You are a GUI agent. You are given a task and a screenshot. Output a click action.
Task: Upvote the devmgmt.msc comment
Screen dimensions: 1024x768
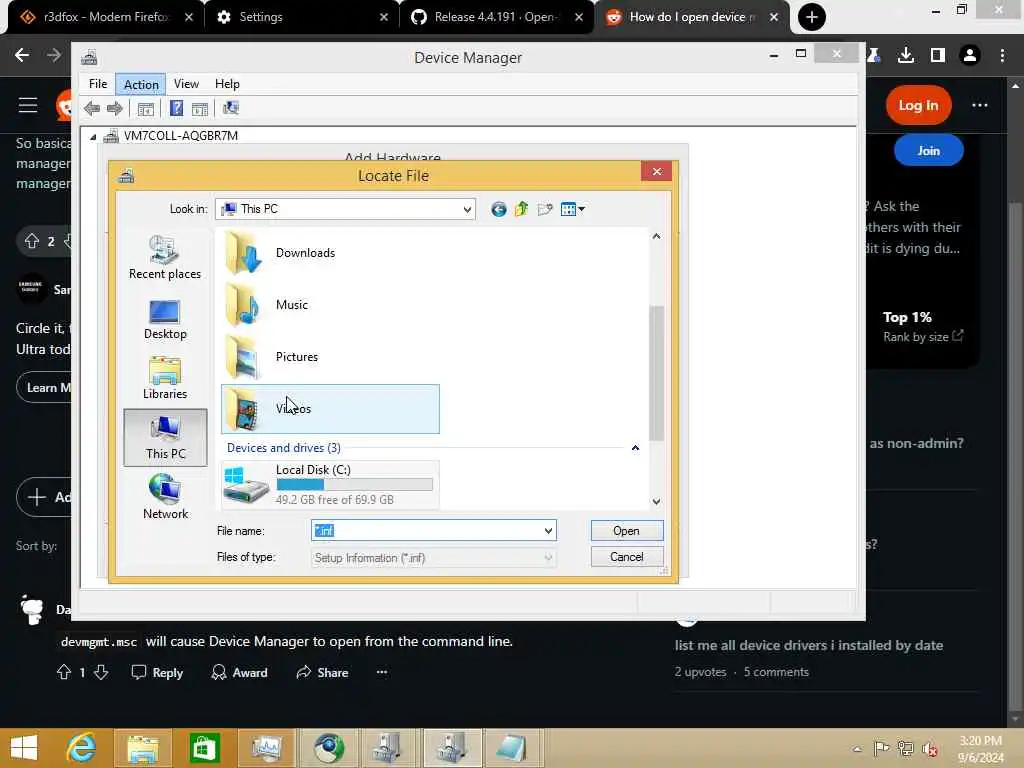pos(64,672)
